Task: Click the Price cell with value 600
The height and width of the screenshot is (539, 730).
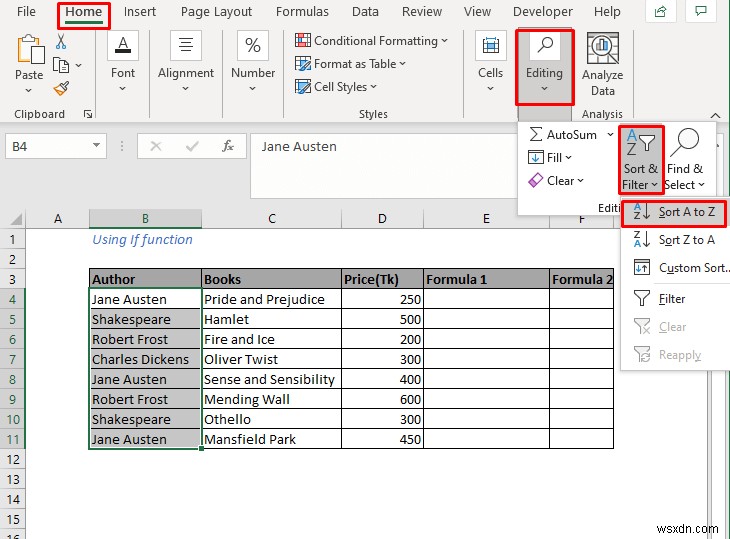Action: [382, 399]
